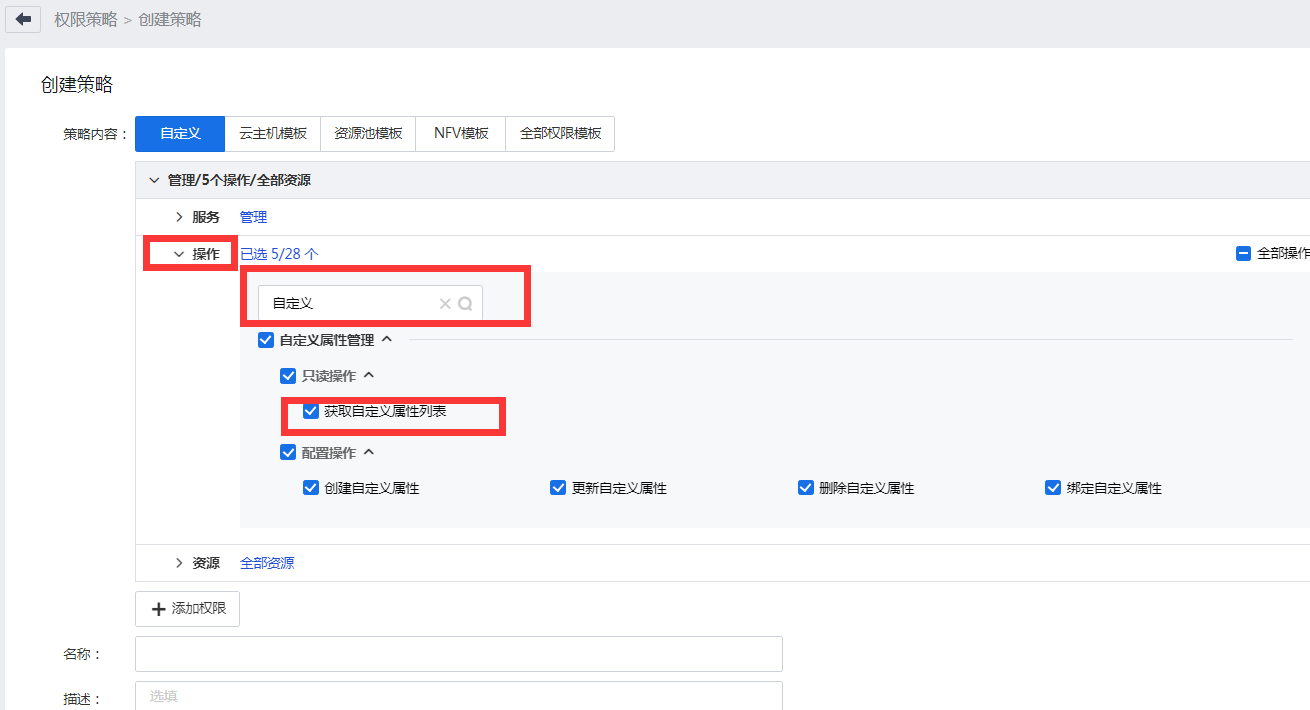Expand the 服务 row
The width and height of the screenshot is (1310, 710).
pos(179,217)
